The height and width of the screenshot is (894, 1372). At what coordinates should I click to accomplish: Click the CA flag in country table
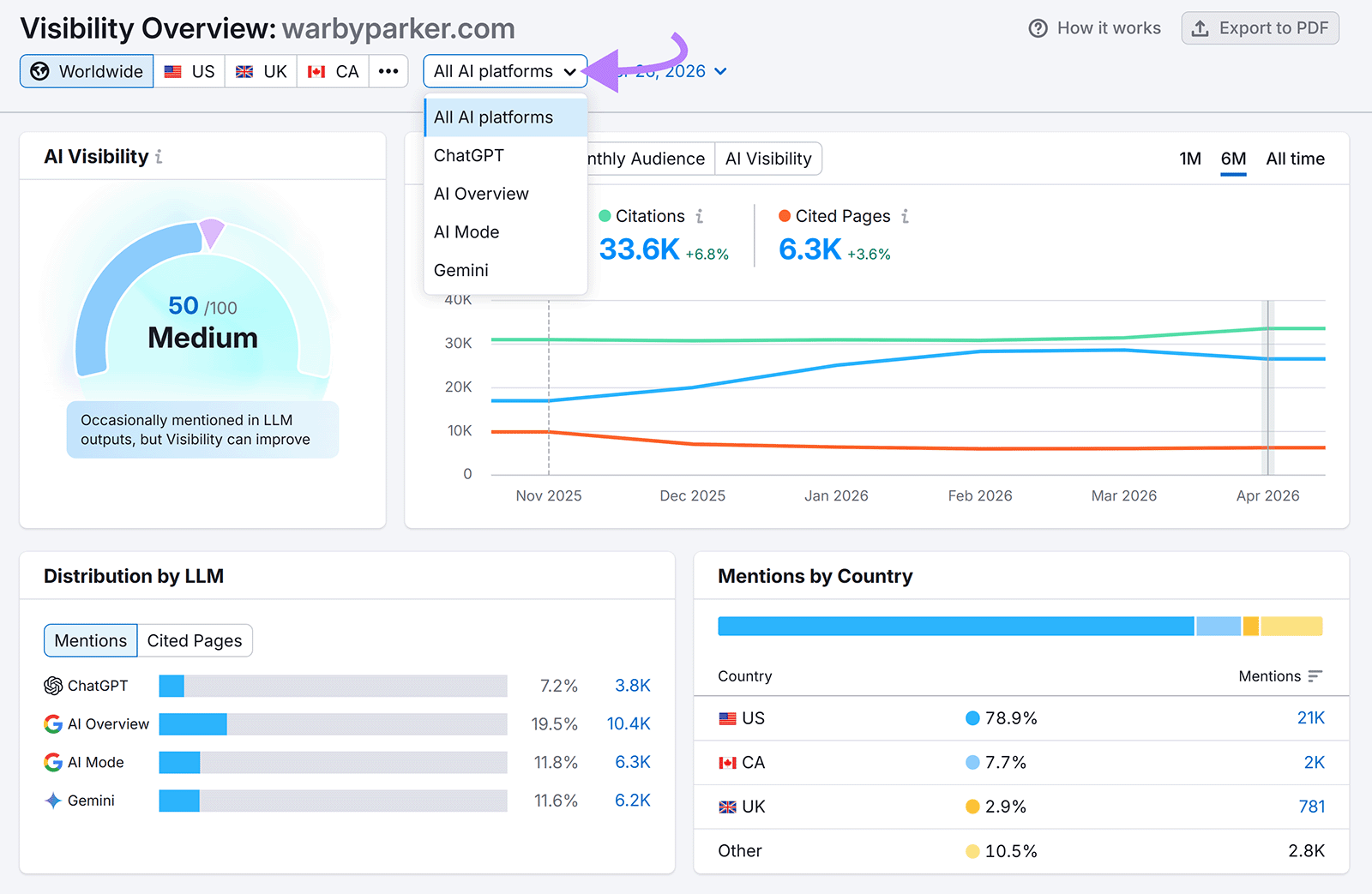727,763
